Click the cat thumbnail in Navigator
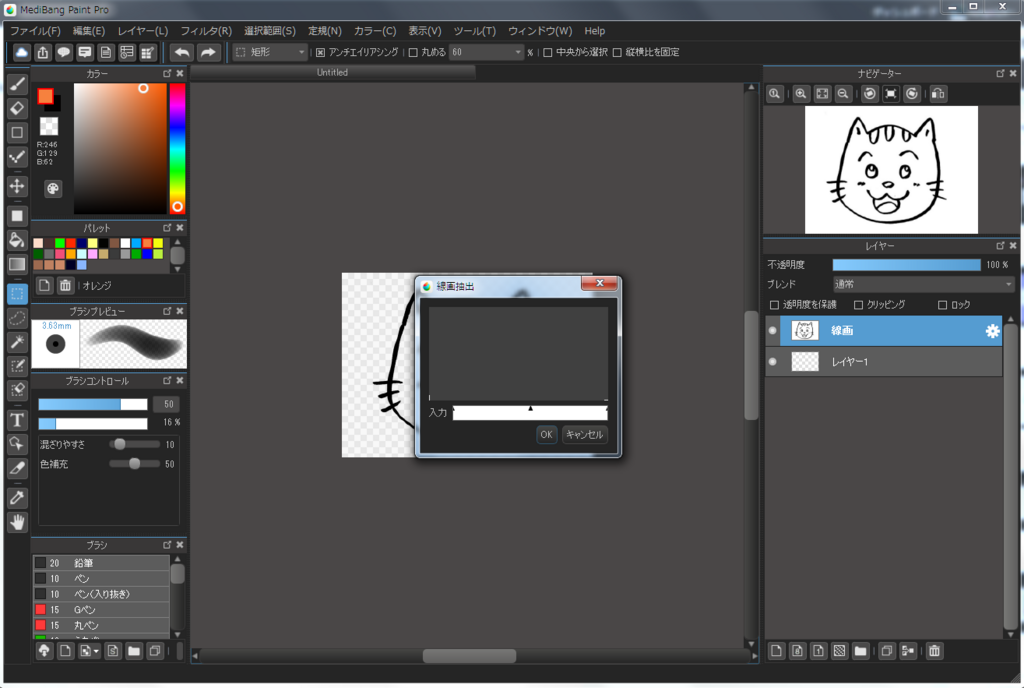The width and height of the screenshot is (1024, 688). 891,170
